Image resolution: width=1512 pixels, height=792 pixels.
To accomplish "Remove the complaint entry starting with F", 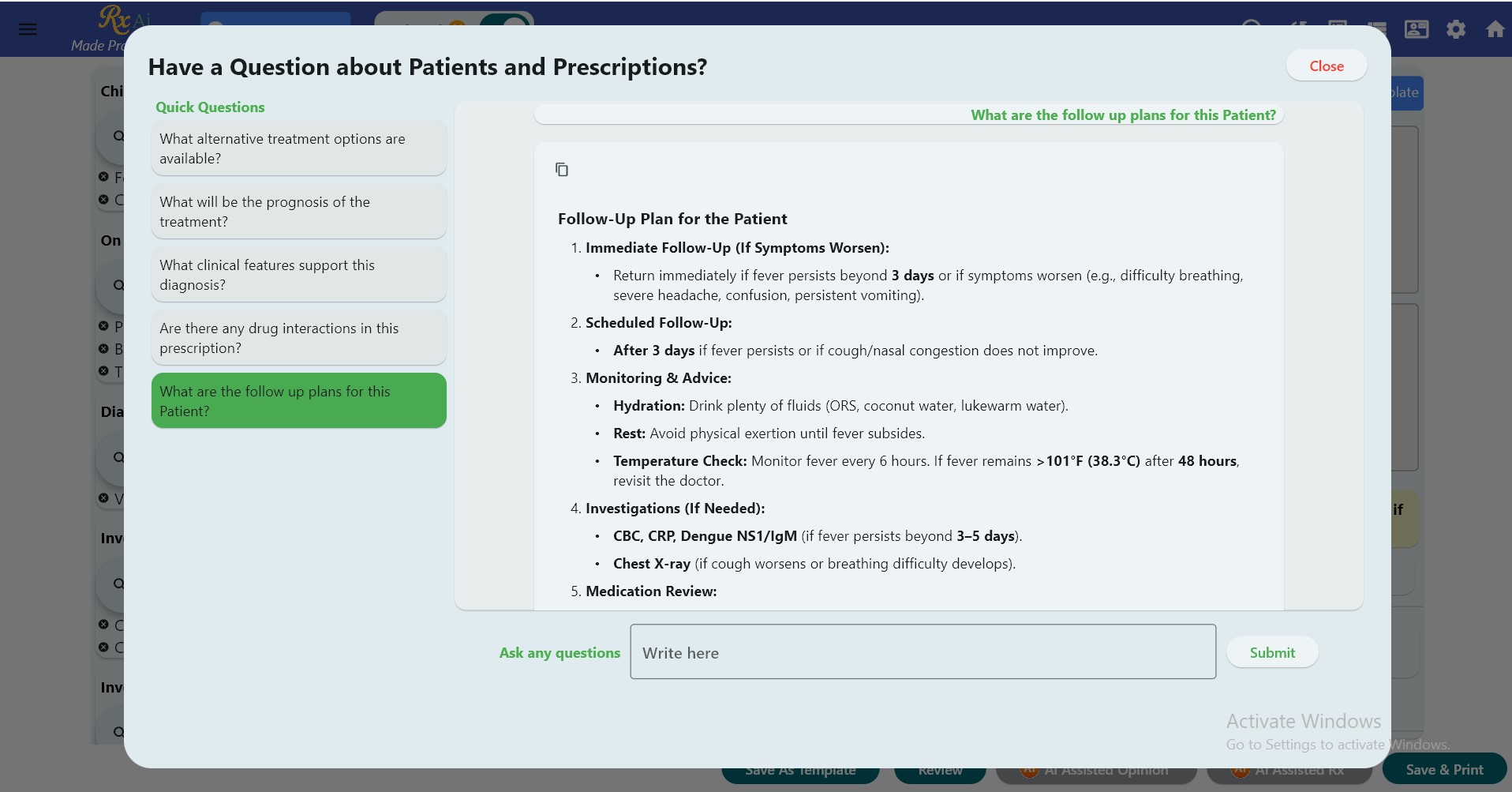I will coord(103,177).
